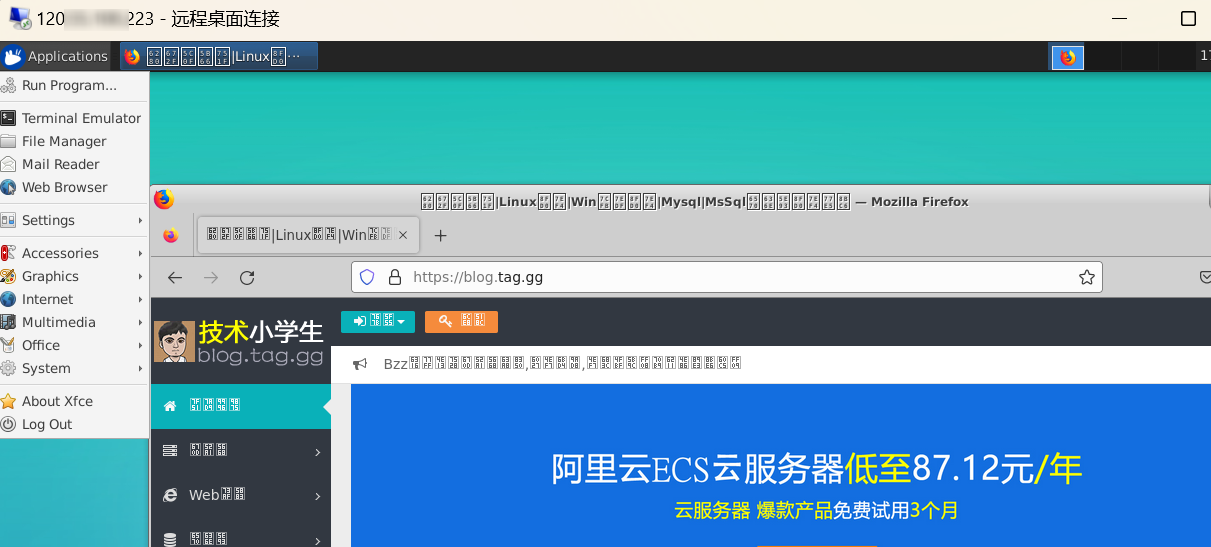1211x547 pixels.
Task: Open a new tab with the plus button
Action: coord(440,236)
